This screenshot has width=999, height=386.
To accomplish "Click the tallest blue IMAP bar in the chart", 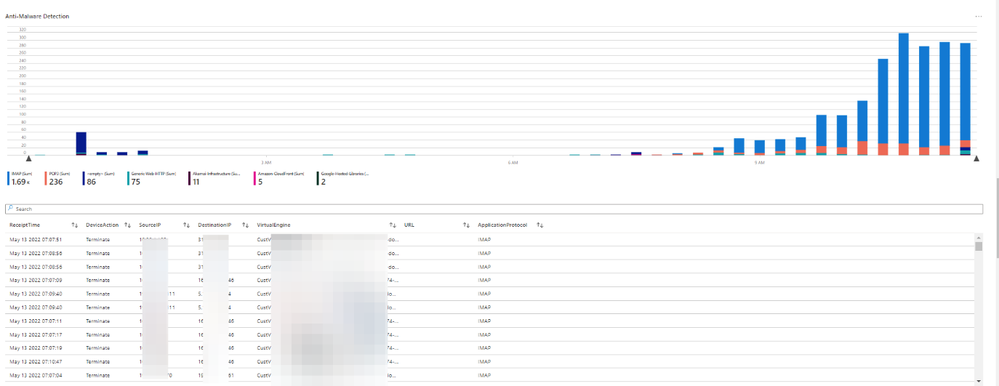I will tap(903, 88).
